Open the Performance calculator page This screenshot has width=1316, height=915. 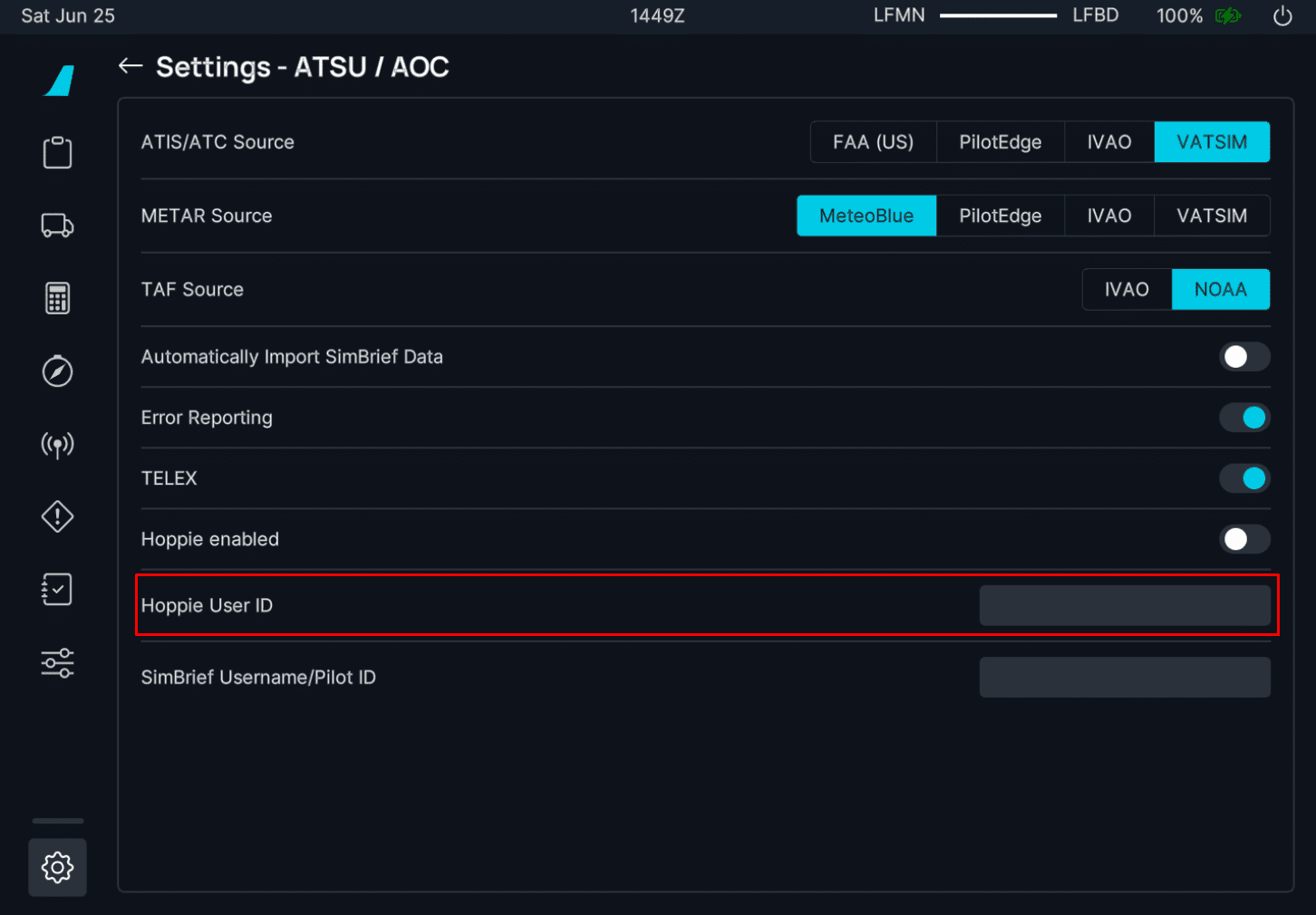(57, 298)
